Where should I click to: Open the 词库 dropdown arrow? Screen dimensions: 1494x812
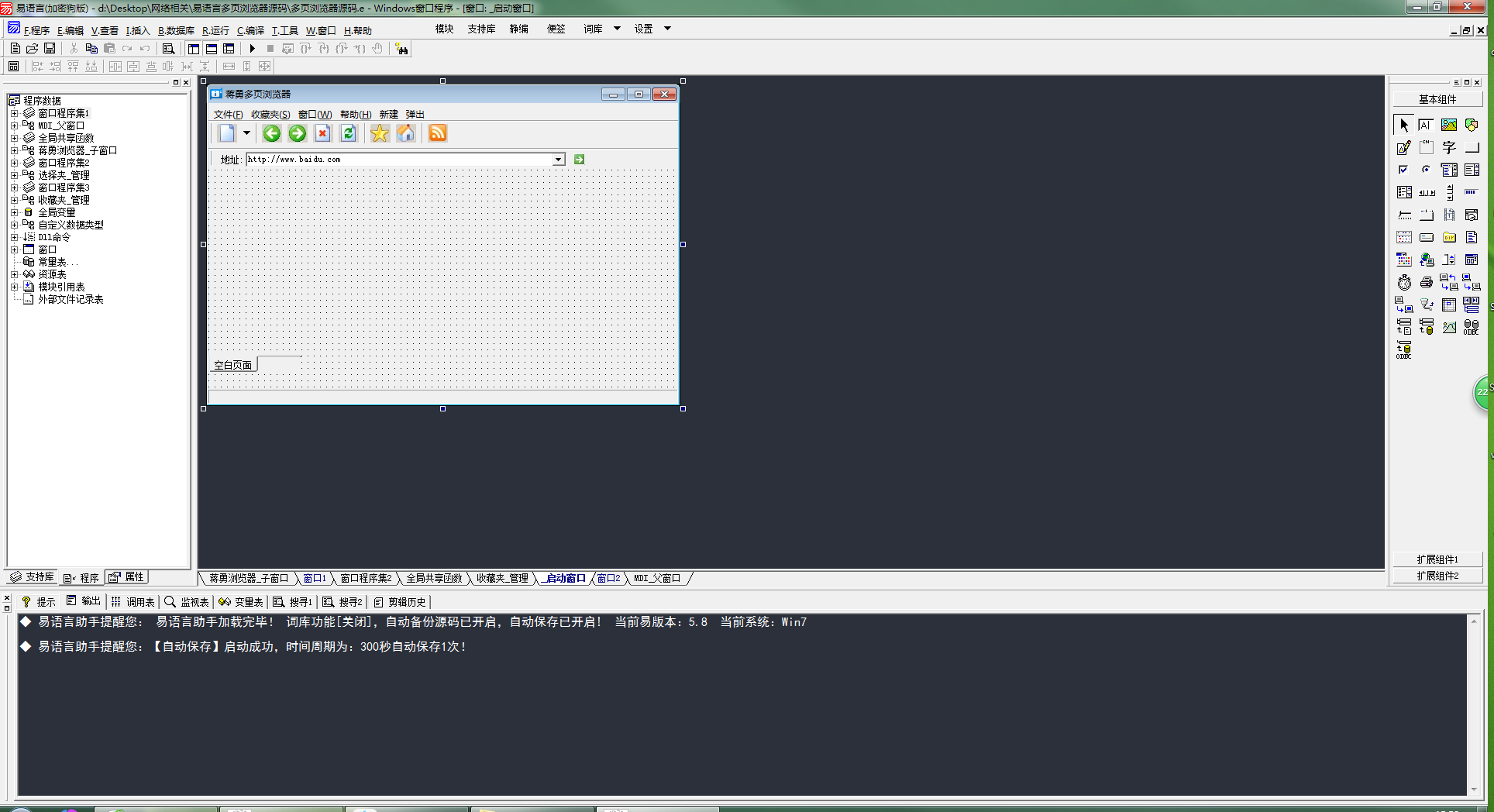617,29
